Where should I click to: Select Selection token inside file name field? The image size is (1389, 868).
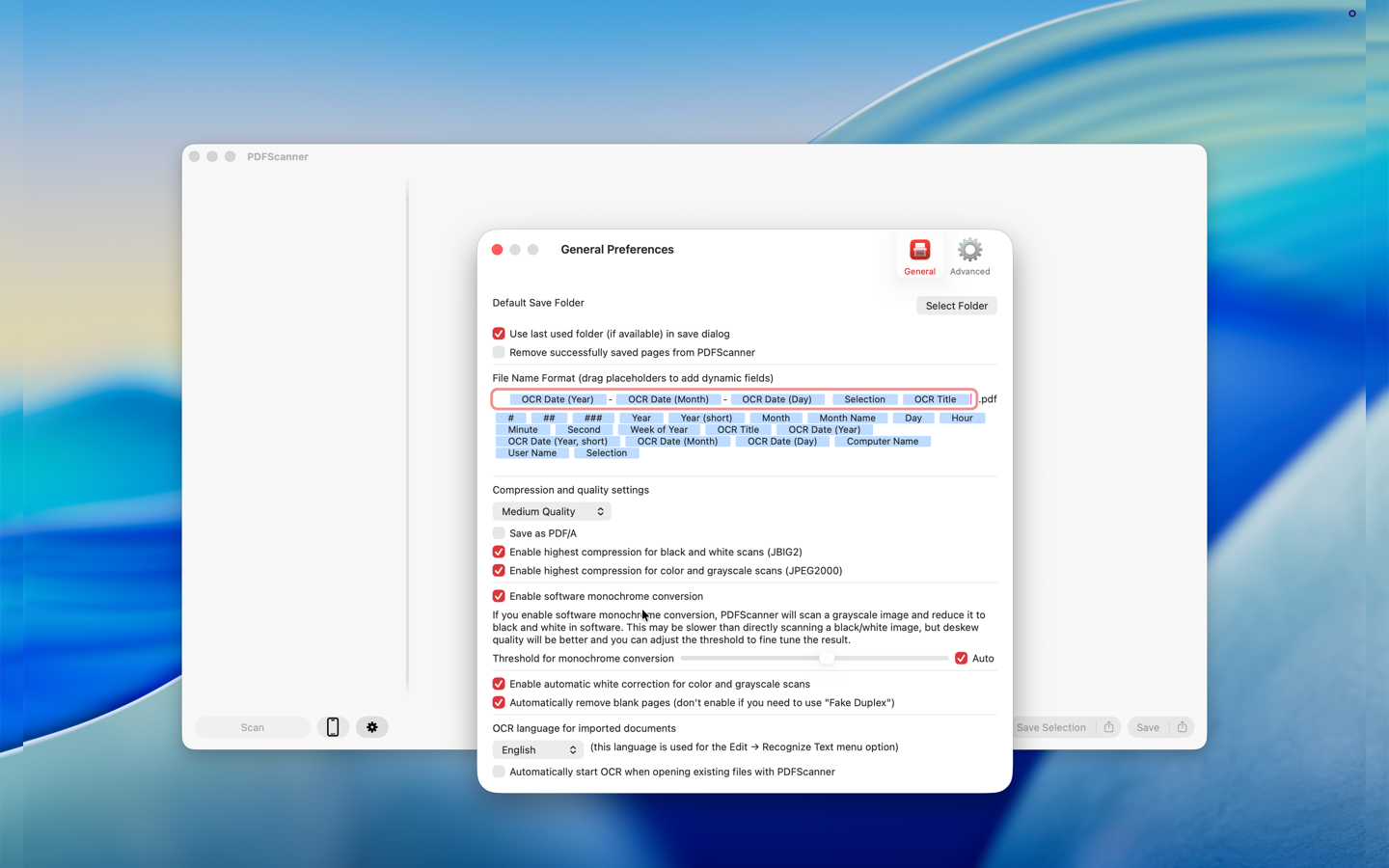pyautogui.click(x=865, y=399)
